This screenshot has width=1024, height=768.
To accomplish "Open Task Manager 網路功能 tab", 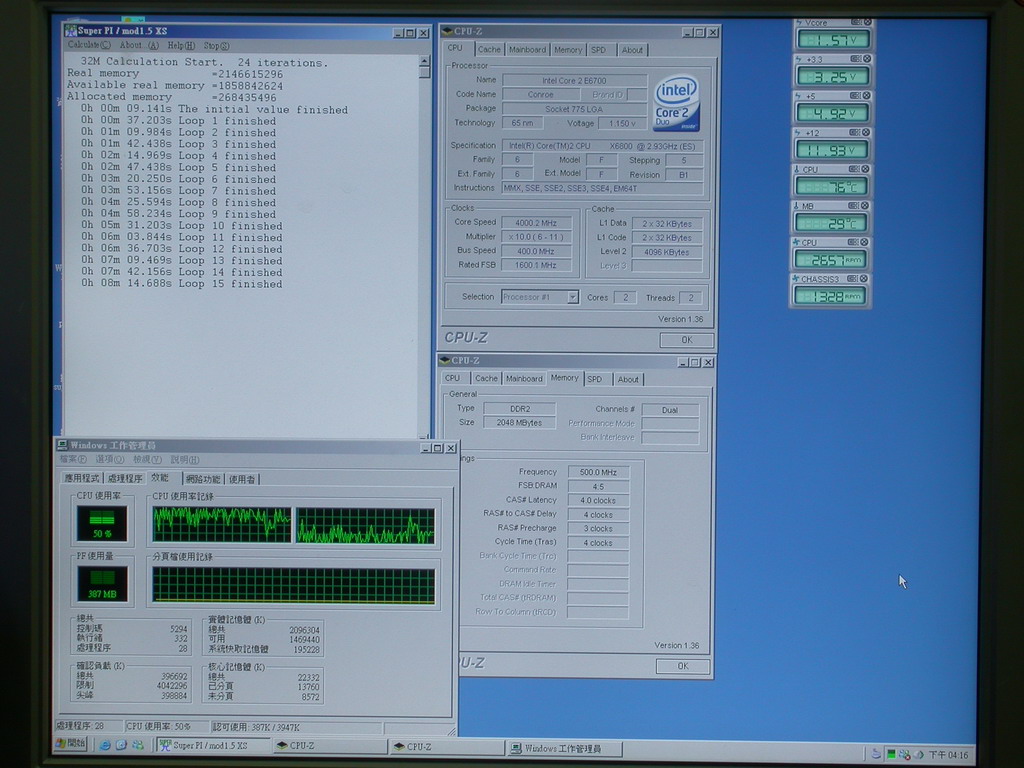I will coord(203,479).
